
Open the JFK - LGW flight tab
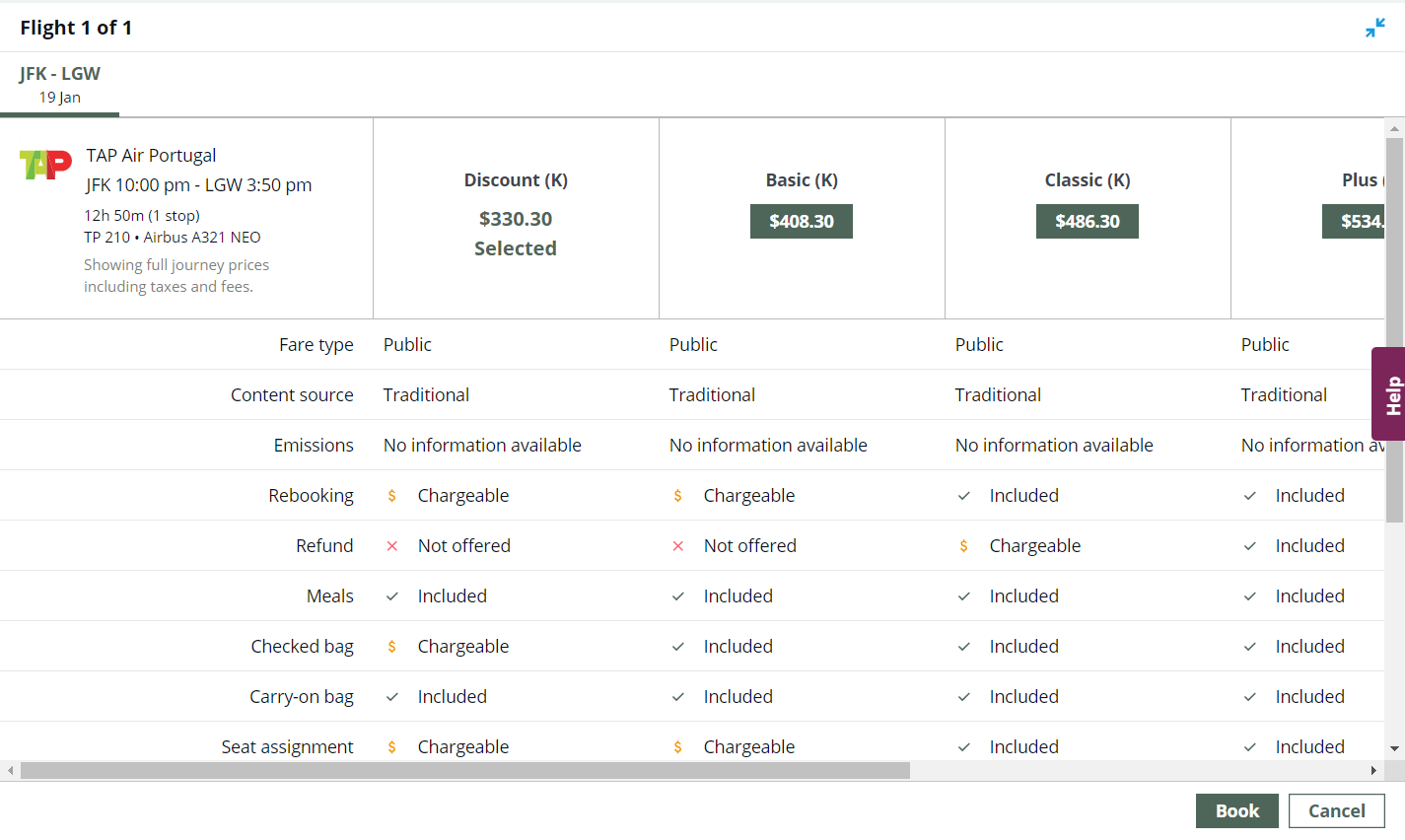click(x=60, y=84)
